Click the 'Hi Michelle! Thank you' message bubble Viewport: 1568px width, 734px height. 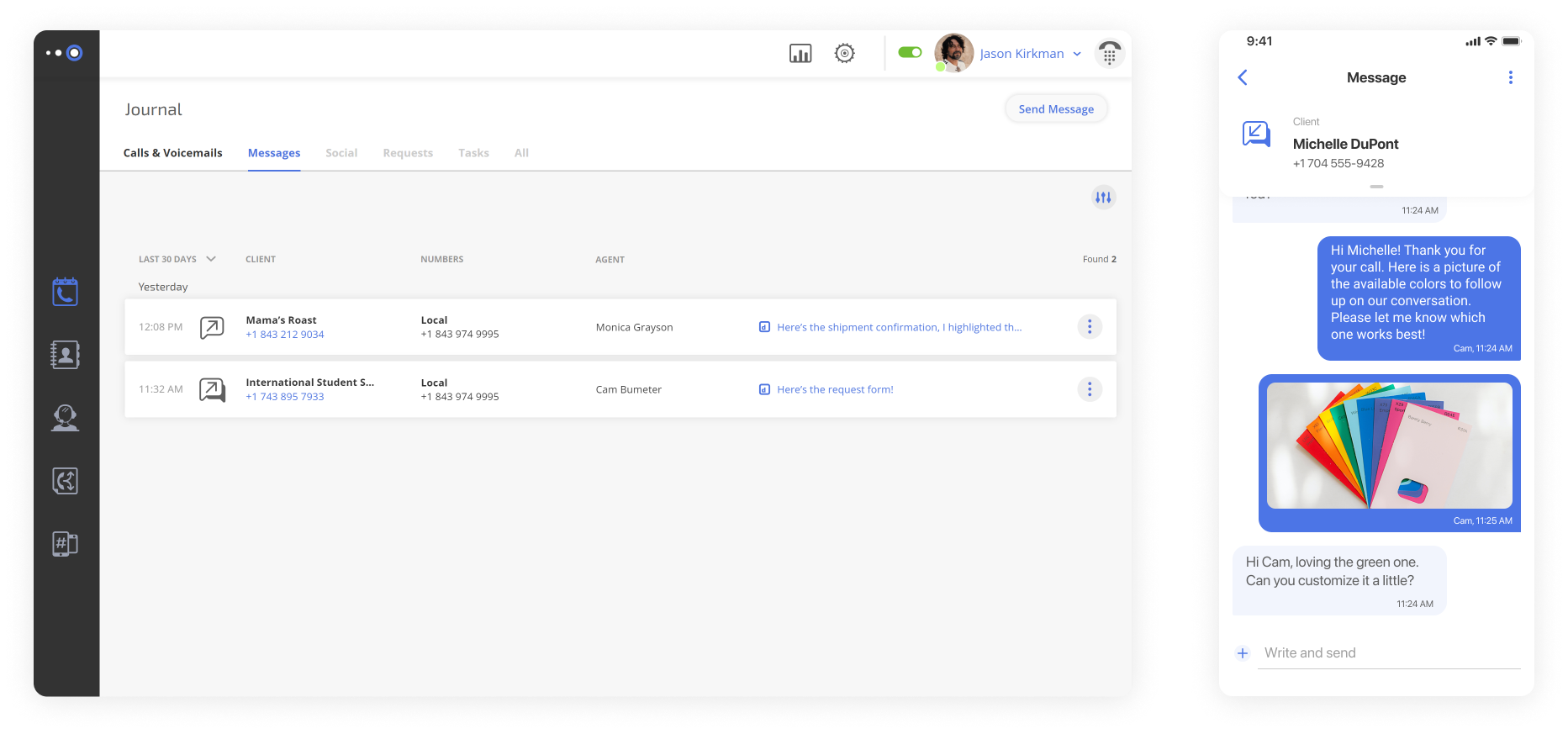coord(1418,298)
